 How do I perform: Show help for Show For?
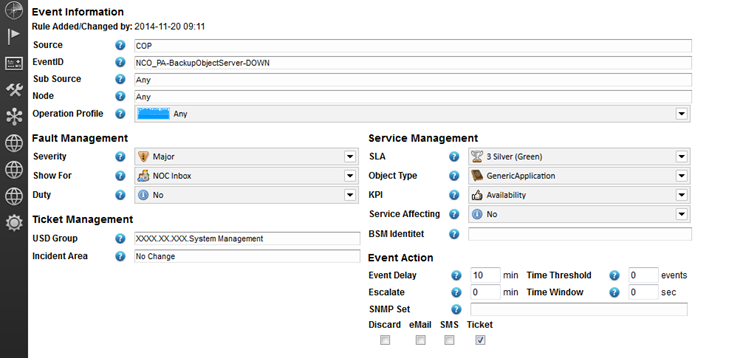tap(120, 176)
